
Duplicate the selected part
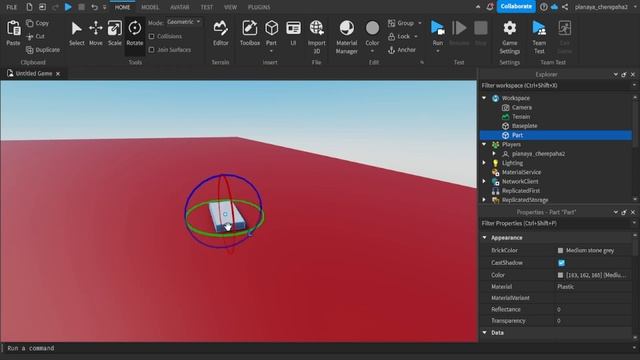coord(43,50)
